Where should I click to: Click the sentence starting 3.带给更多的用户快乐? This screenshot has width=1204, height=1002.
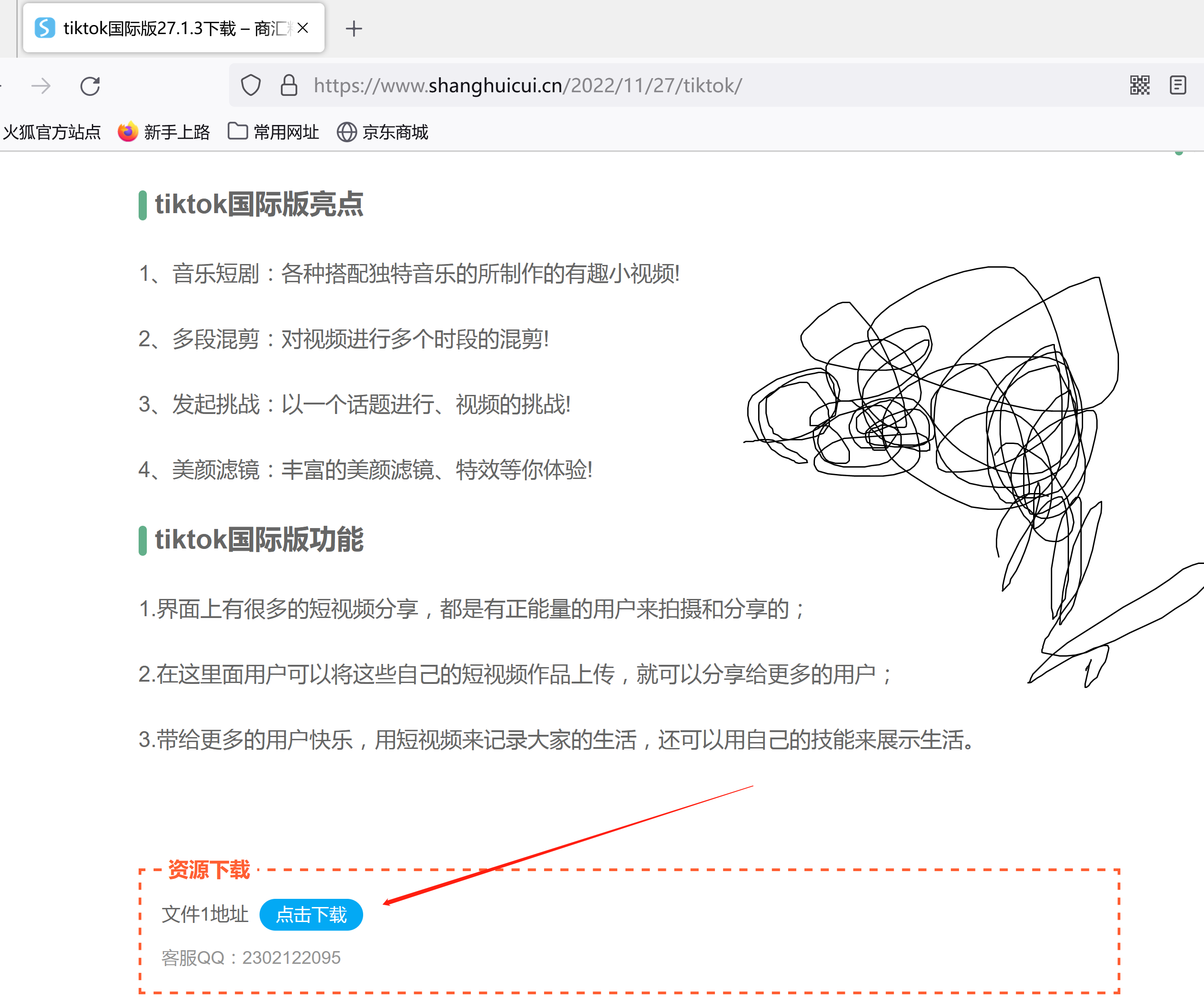click(x=557, y=739)
